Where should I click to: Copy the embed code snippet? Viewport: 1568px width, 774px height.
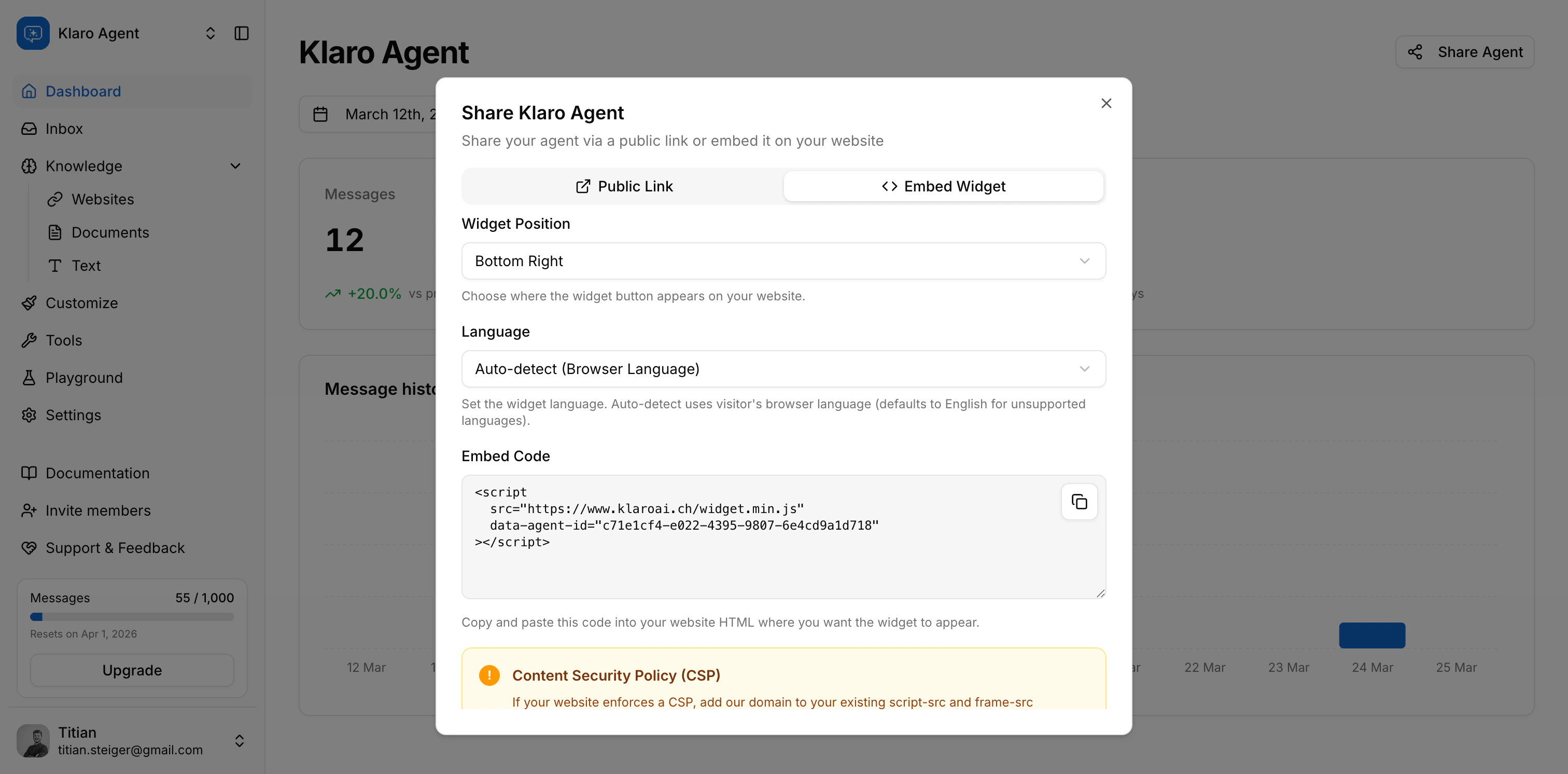(x=1079, y=501)
